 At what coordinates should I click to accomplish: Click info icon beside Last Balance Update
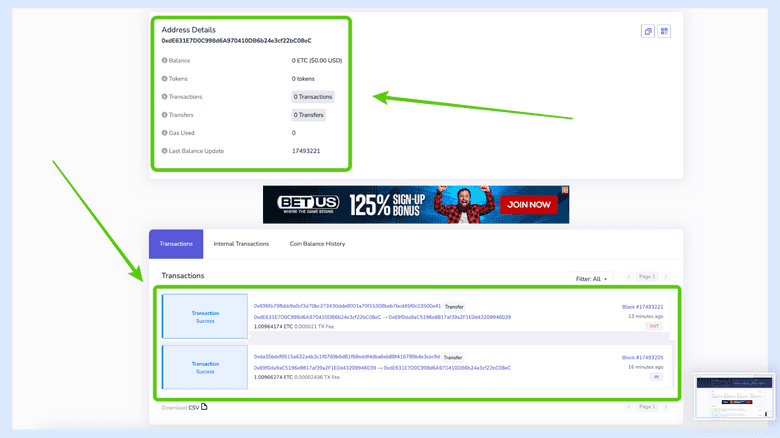coord(165,151)
